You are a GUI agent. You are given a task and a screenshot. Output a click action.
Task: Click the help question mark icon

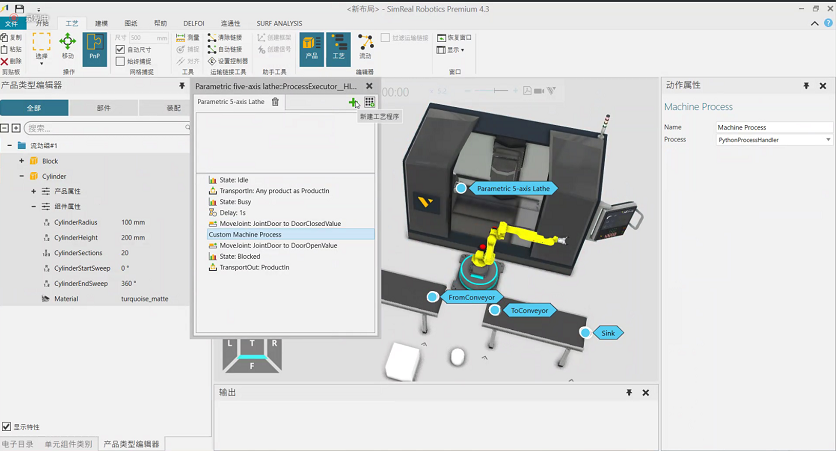tap(829, 23)
